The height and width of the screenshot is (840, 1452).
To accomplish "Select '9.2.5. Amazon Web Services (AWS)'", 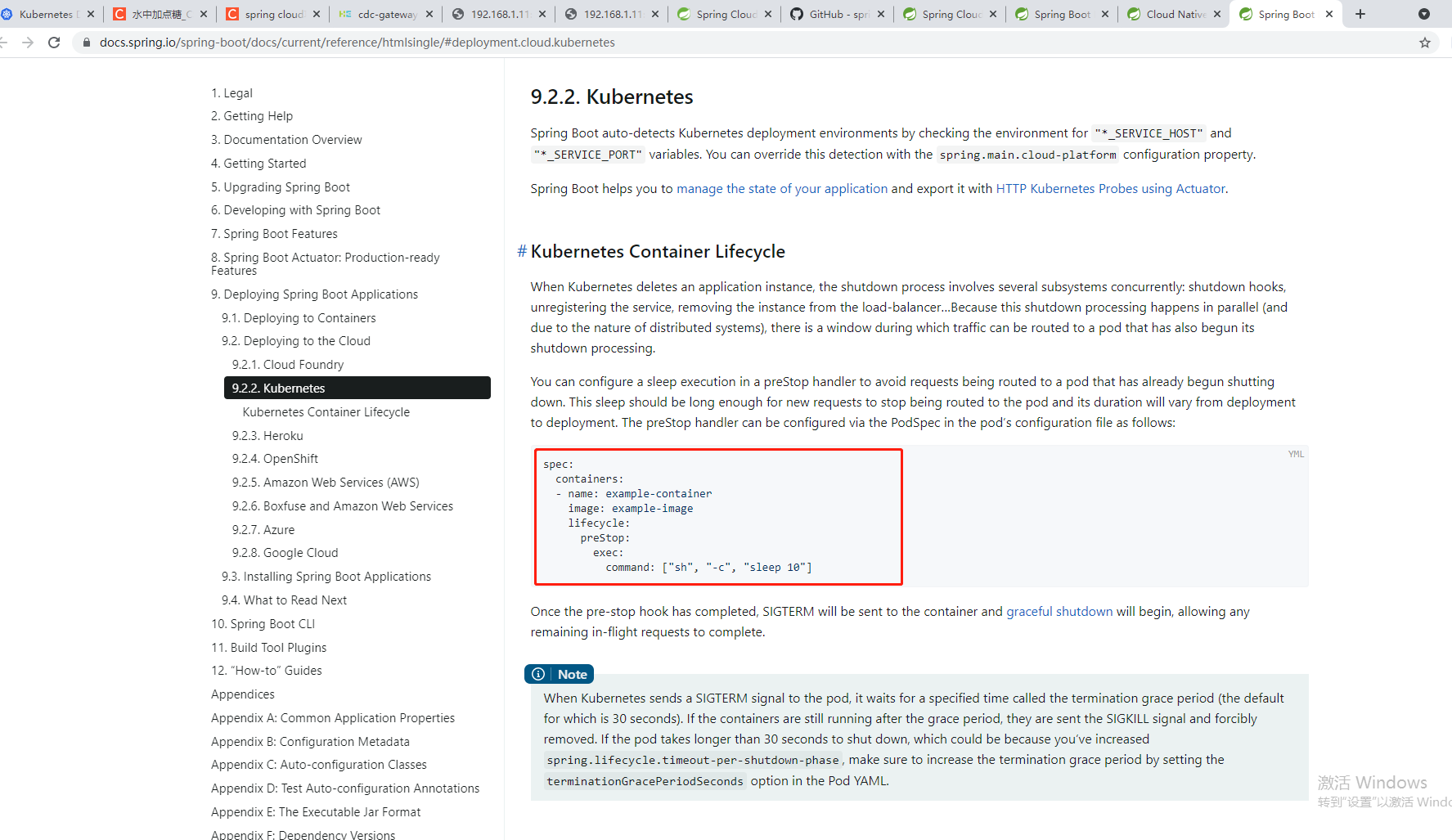I will pos(326,483).
